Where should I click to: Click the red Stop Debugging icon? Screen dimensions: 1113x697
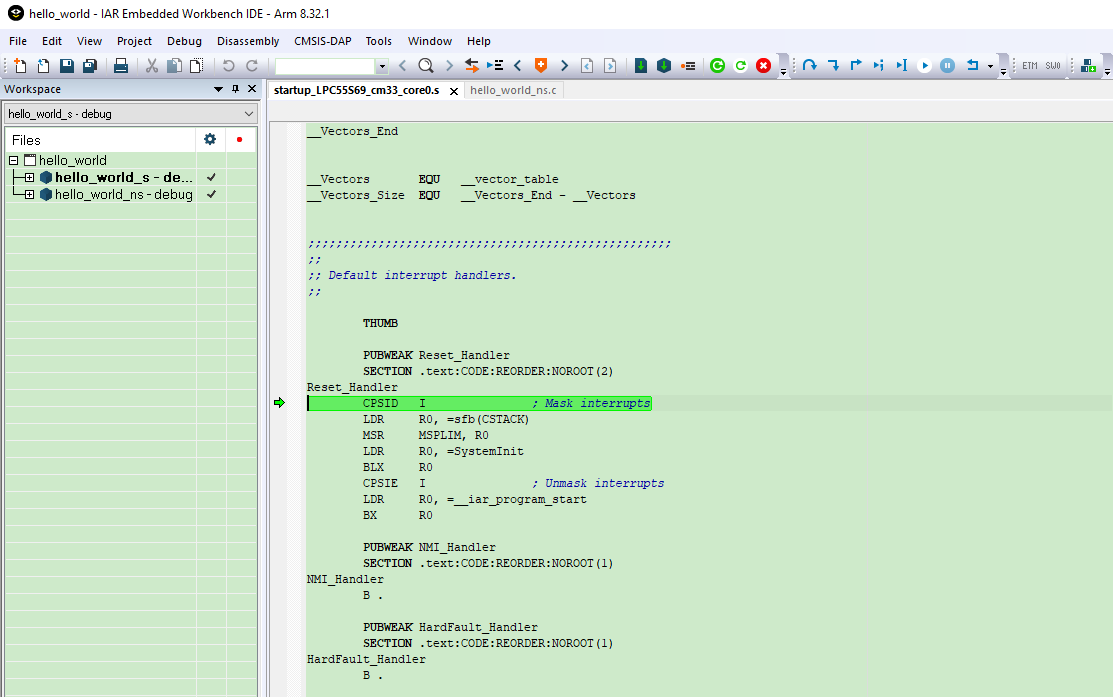point(764,66)
